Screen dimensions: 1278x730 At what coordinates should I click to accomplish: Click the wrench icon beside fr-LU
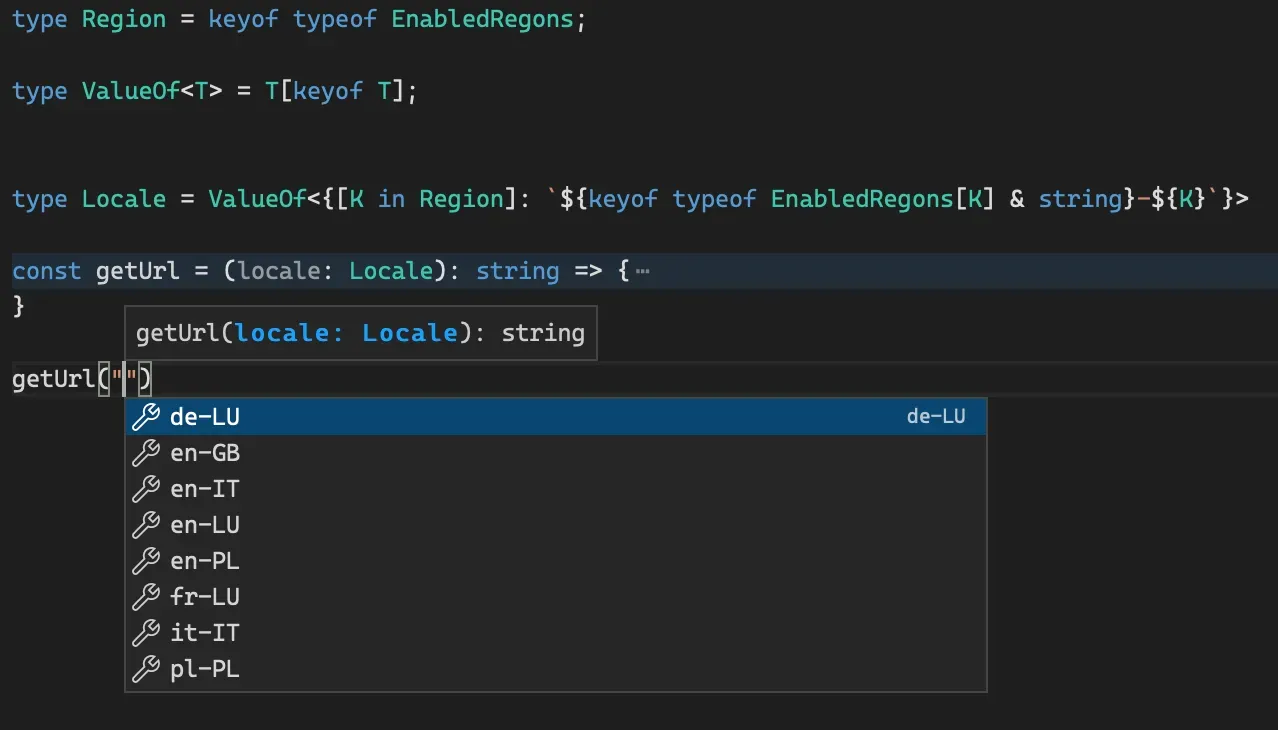tap(146, 597)
